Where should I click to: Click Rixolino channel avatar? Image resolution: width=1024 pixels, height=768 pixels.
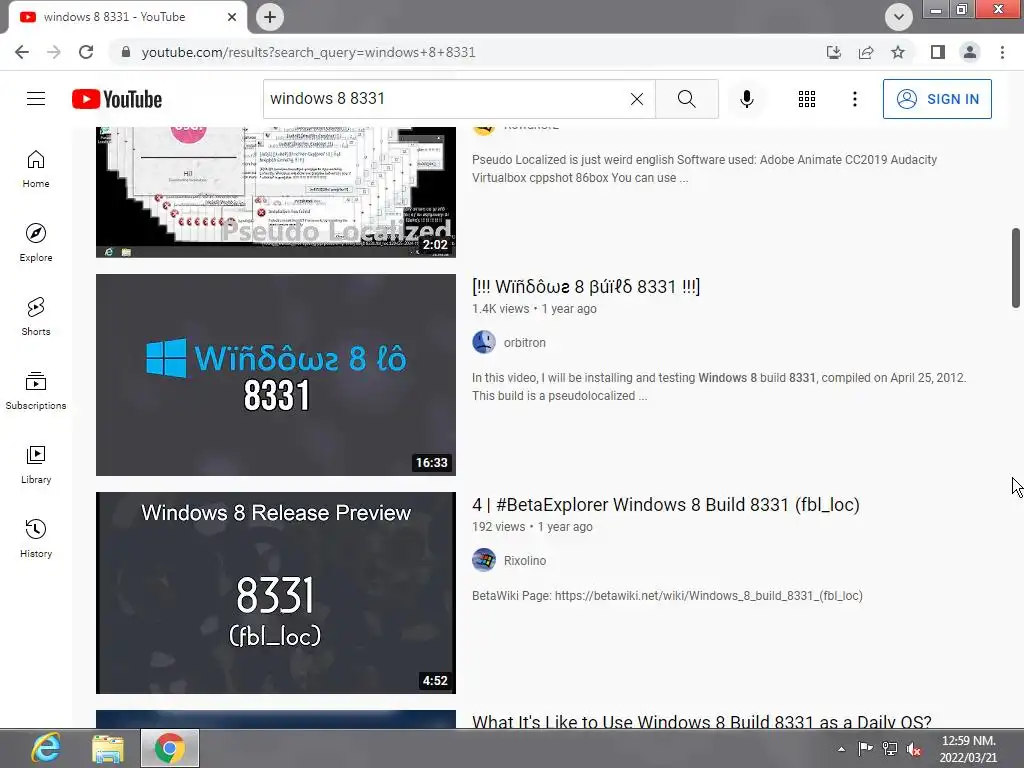click(x=484, y=560)
